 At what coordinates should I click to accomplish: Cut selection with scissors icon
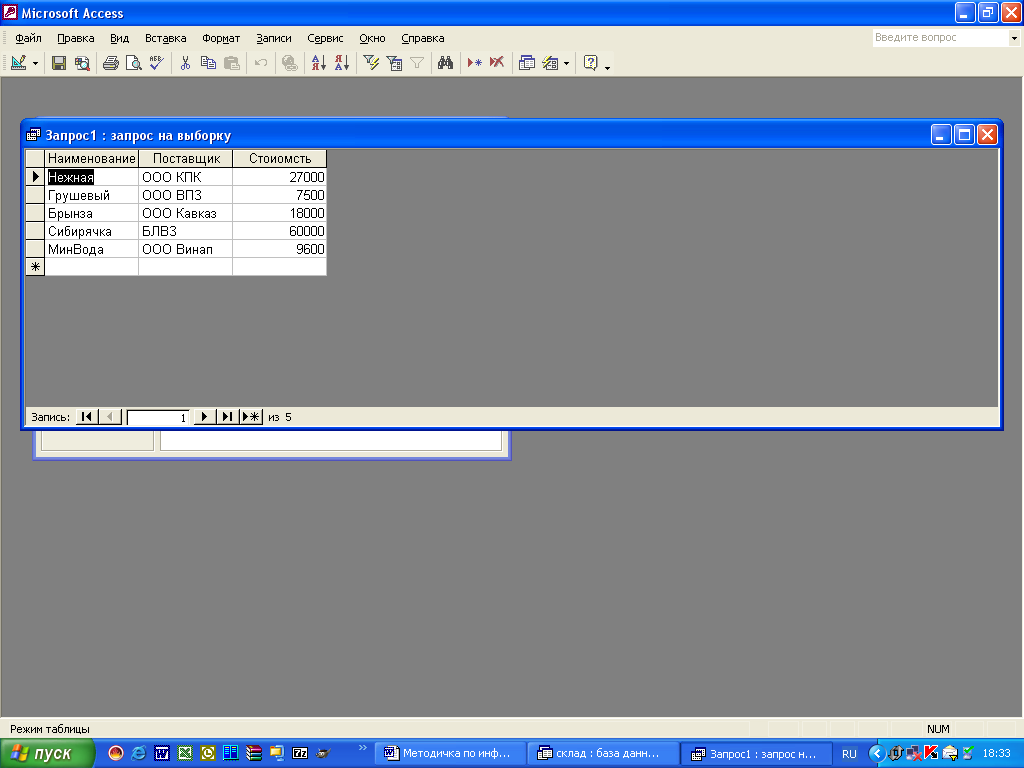[185, 63]
